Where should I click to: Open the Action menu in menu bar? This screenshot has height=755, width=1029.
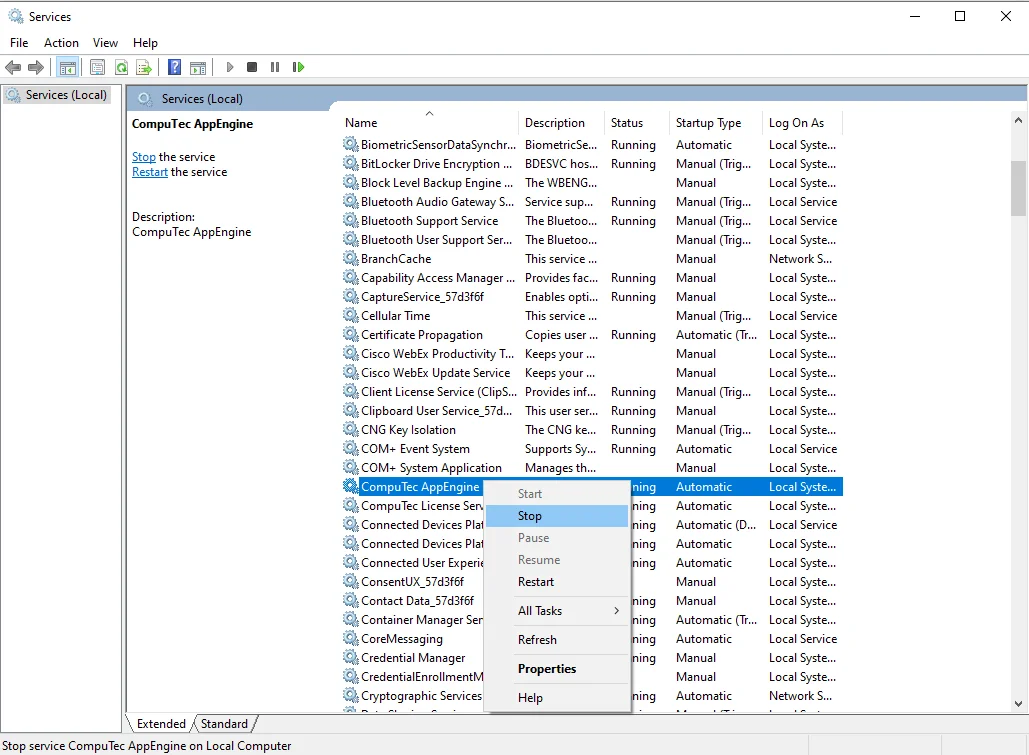tap(61, 43)
